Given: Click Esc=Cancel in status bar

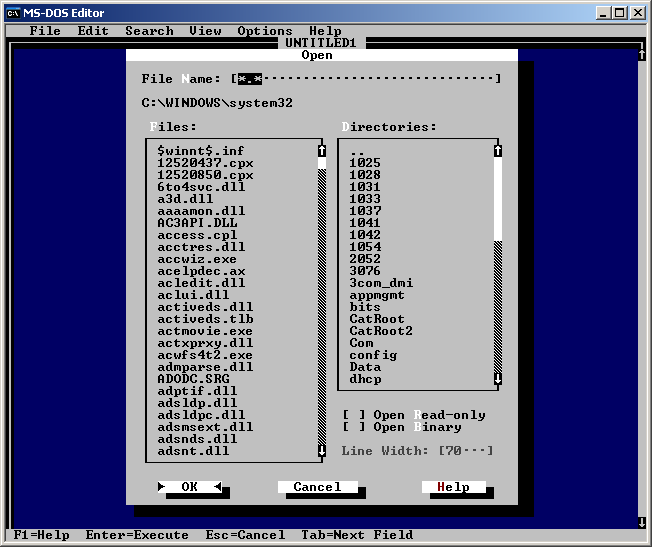Looking at the screenshot, I should tap(245, 535).
